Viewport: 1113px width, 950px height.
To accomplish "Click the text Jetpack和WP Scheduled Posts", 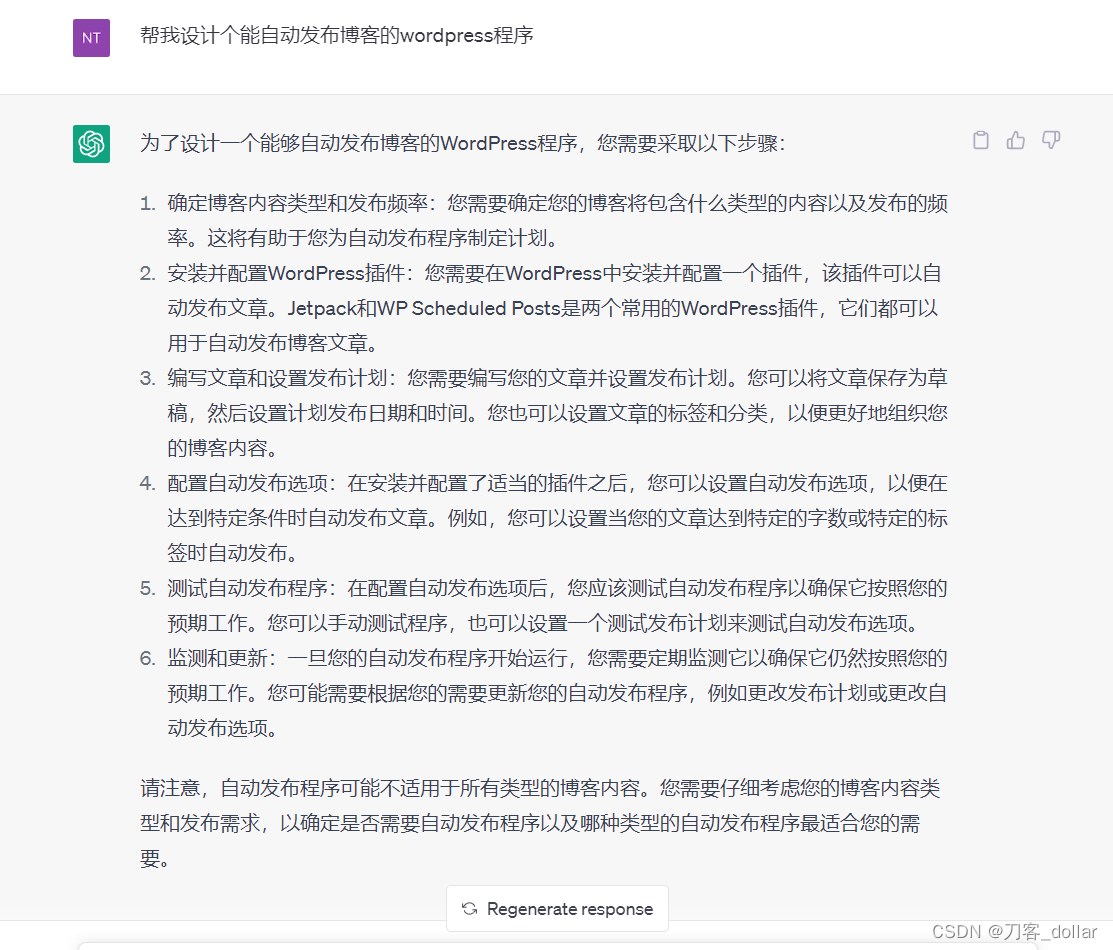I will tap(424, 308).
